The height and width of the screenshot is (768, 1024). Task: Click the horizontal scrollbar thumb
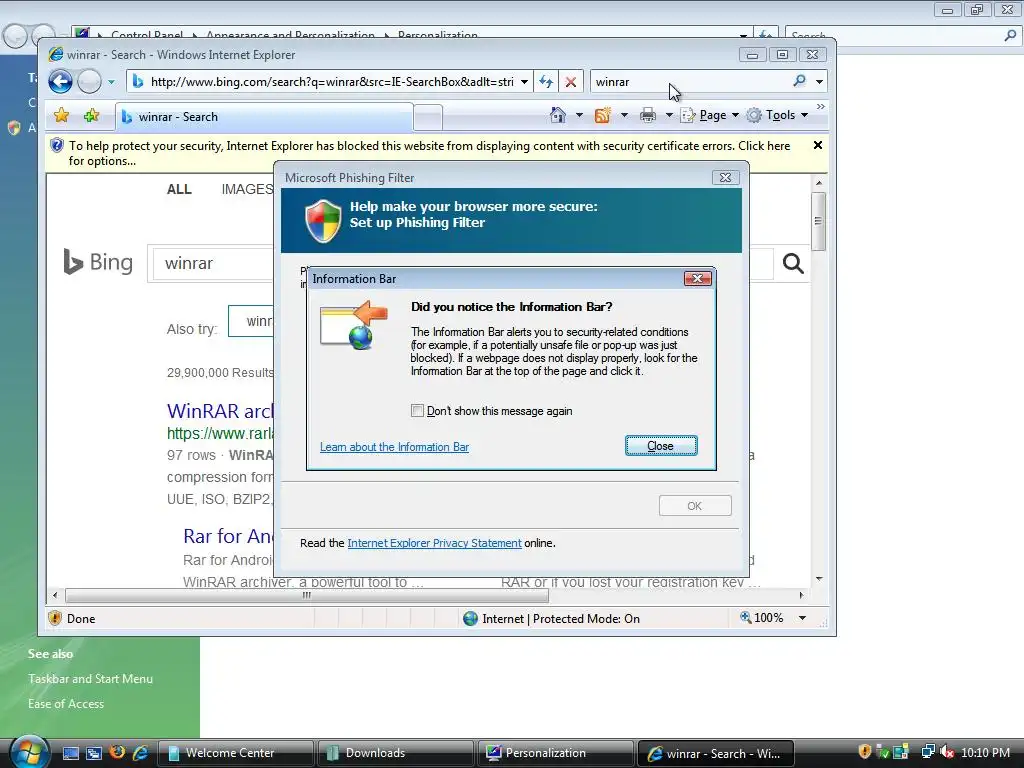pos(307,596)
